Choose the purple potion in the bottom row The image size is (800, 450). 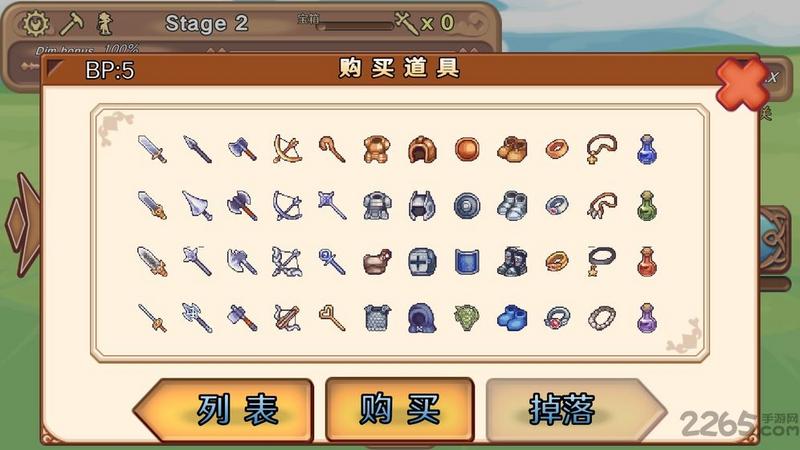(647, 318)
